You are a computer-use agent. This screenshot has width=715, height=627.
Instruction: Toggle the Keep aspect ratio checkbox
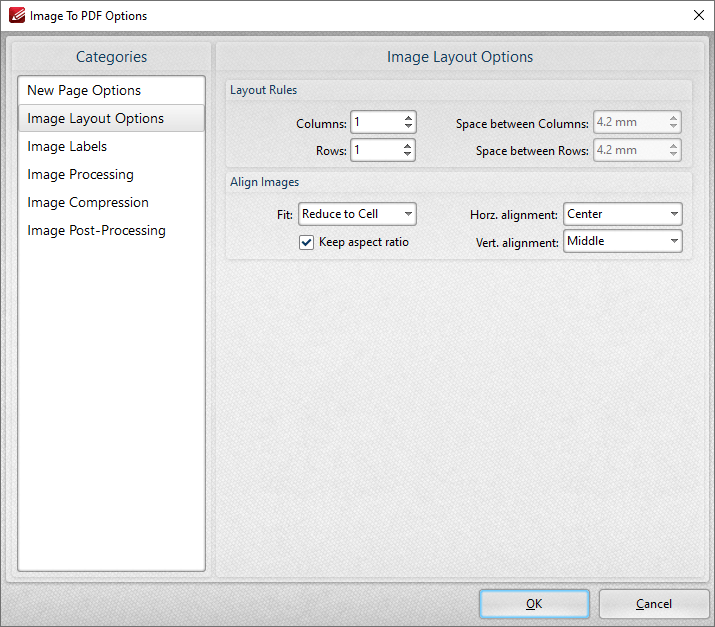pyautogui.click(x=306, y=242)
